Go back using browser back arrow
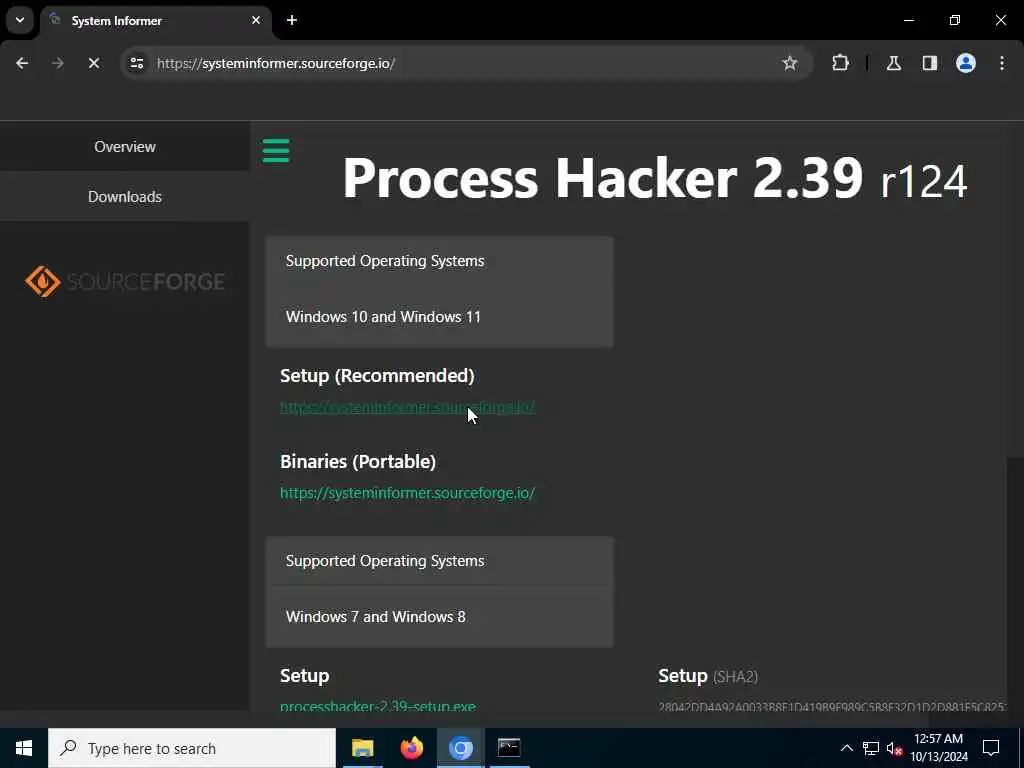The height and width of the screenshot is (768, 1024). tap(22, 63)
